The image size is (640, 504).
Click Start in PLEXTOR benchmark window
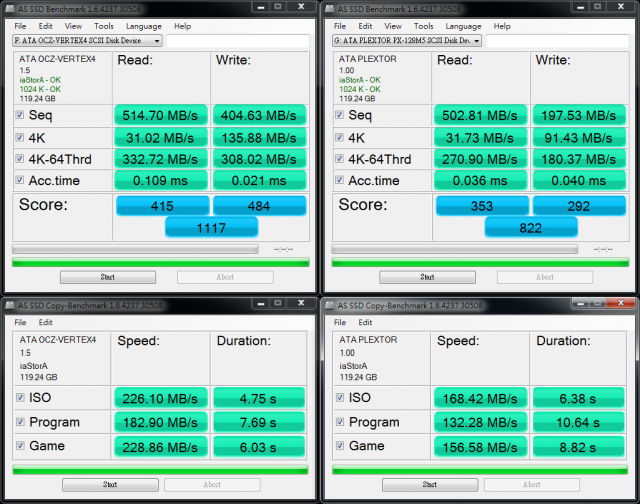[427, 277]
